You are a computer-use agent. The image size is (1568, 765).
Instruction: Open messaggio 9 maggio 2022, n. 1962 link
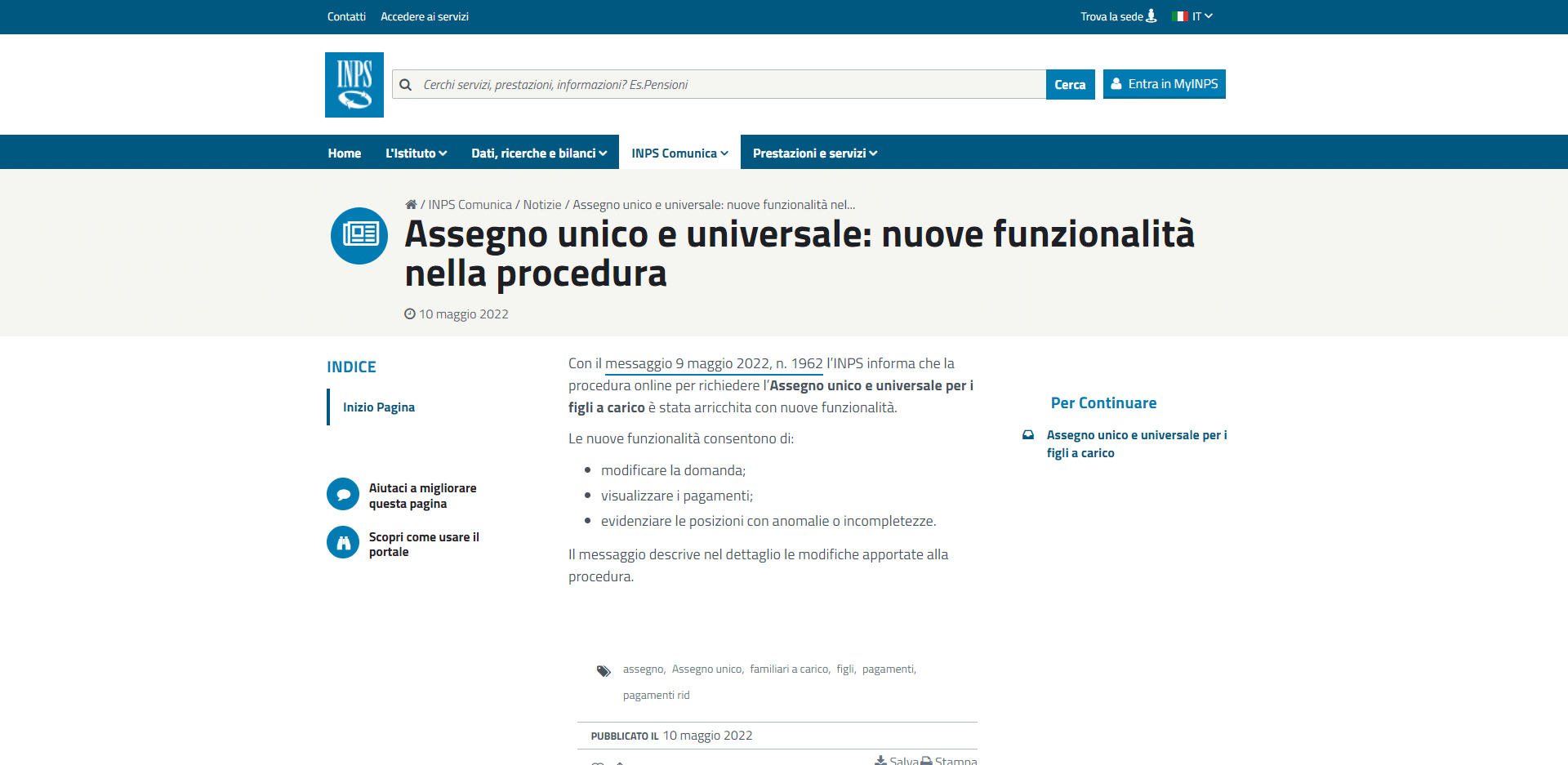pyautogui.click(x=714, y=363)
